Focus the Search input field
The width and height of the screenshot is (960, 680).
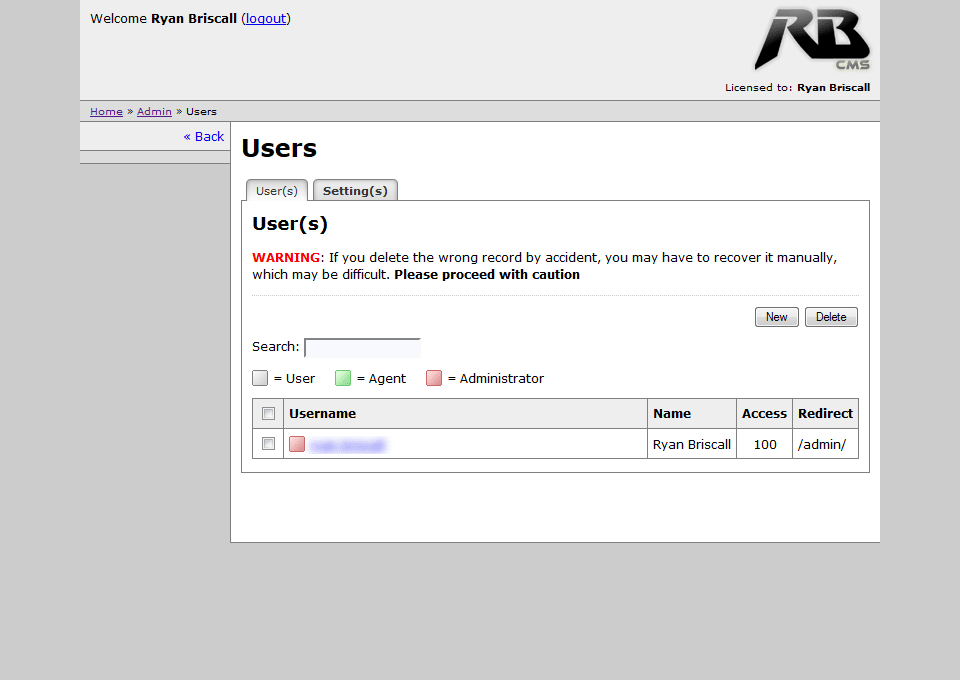click(x=362, y=347)
